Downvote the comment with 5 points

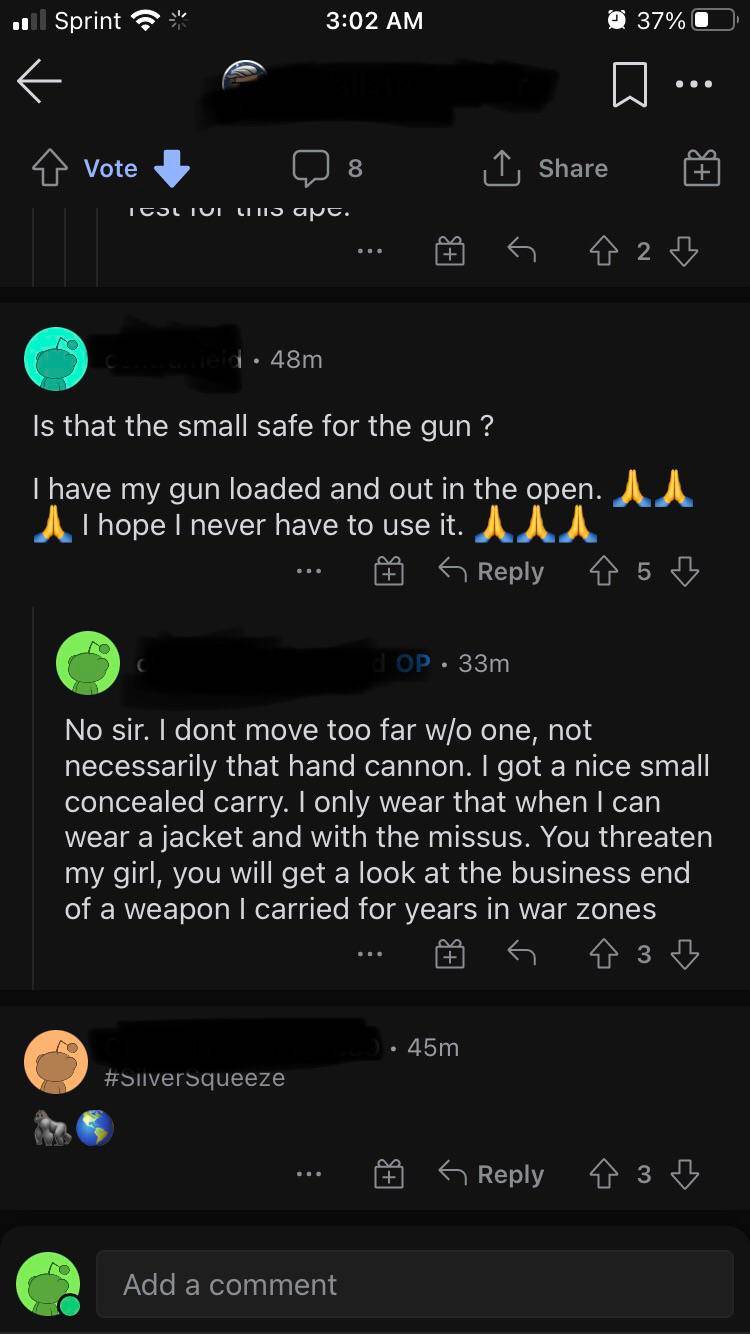point(684,571)
